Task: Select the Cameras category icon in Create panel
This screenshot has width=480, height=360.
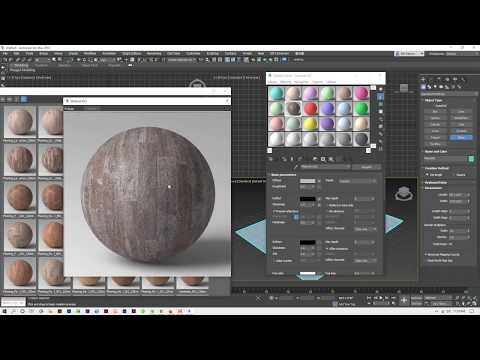Action: (441, 87)
